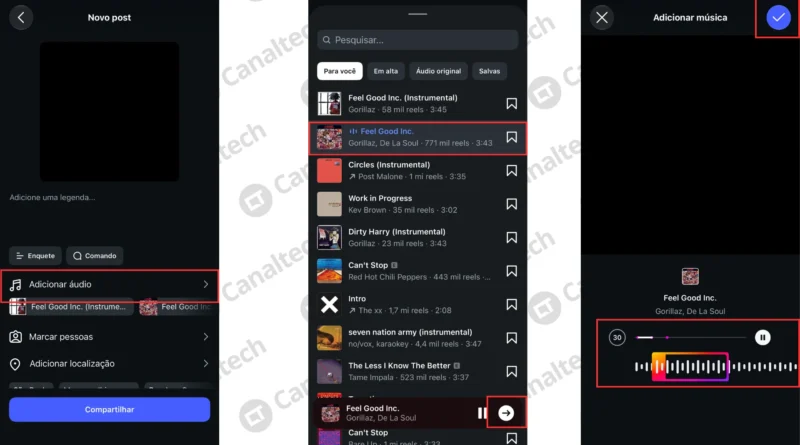Click the person tag icon beside Marcar pessoas
The image size is (800, 445).
(x=16, y=337)
